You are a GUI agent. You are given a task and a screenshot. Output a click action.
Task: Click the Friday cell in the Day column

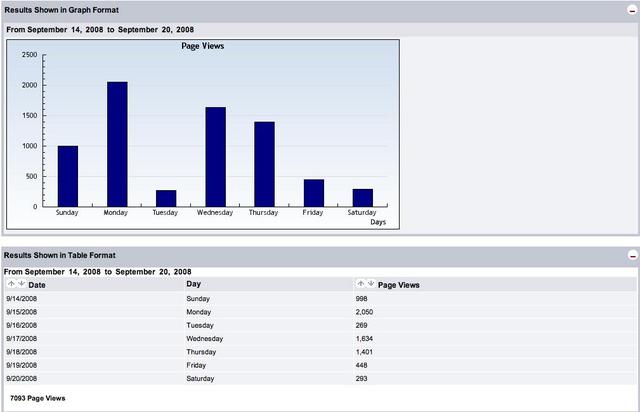tap(196, 365)
